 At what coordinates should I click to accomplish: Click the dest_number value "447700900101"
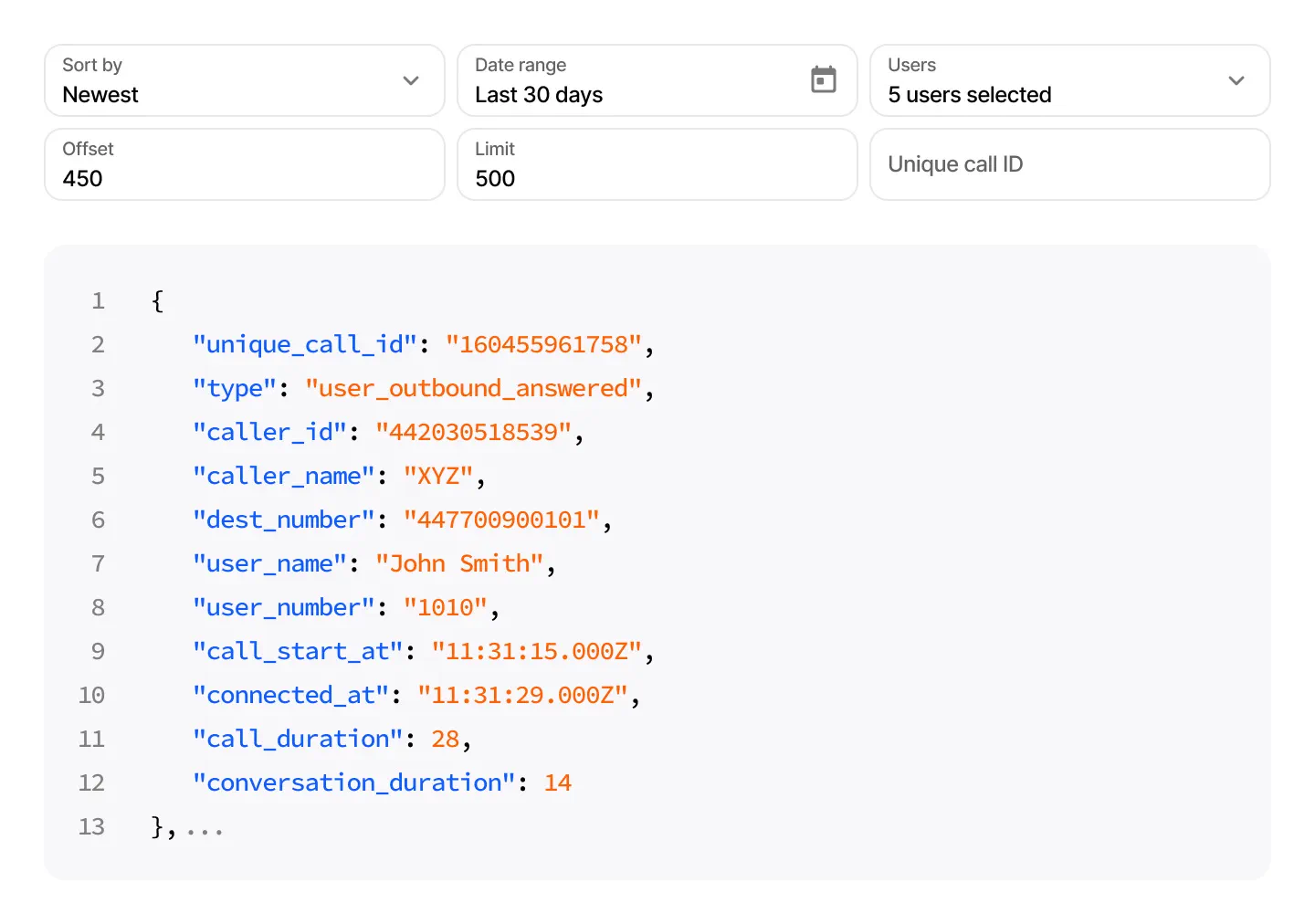[x=502, y=520]
